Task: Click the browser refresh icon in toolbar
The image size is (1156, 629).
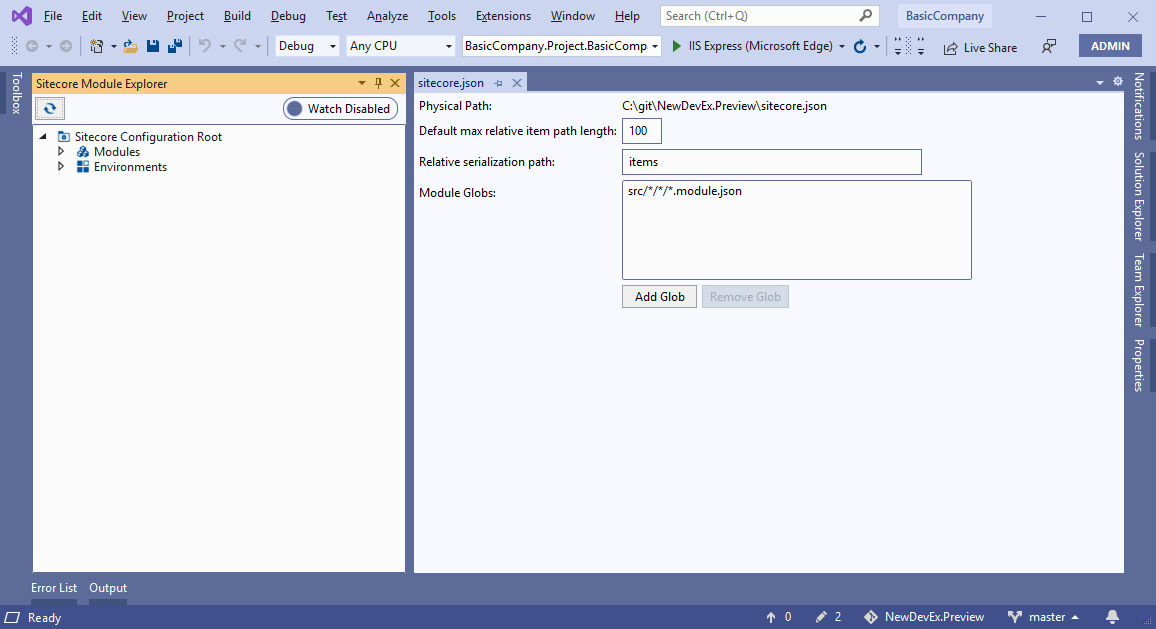Action: [x=860, y=46]
